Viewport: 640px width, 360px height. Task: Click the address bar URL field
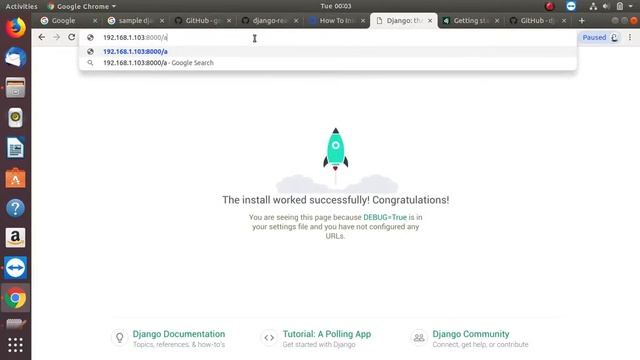click(x=327, y=38)
